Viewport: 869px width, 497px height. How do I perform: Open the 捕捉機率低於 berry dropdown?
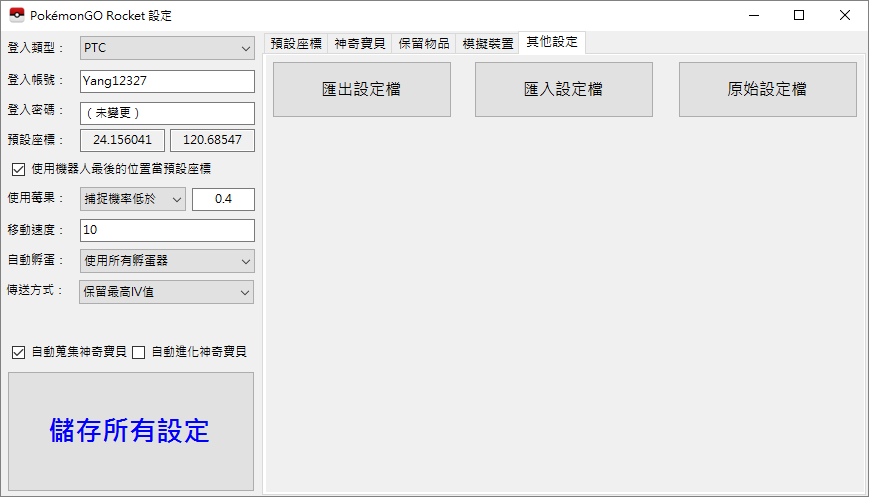coord(133,199)
